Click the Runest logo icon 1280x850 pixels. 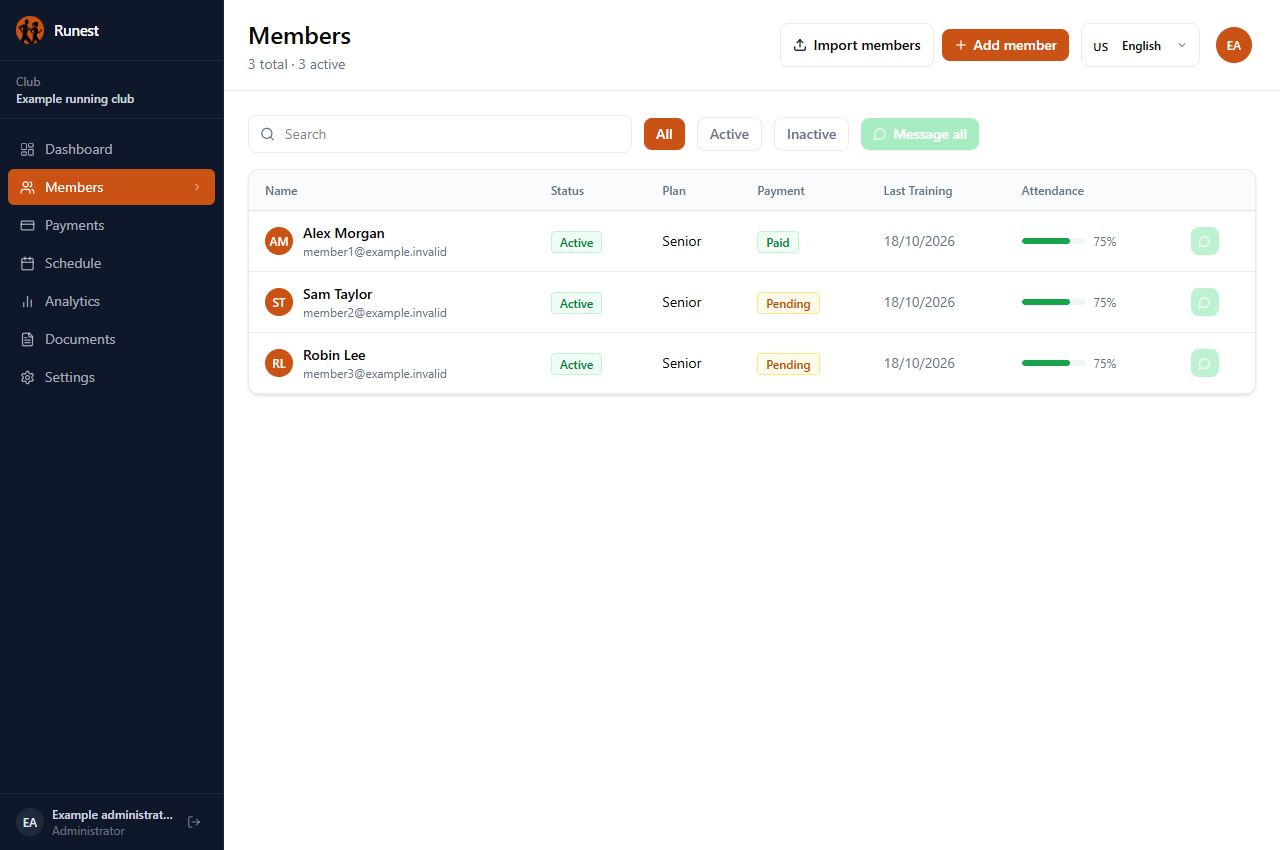pos(30,30)
